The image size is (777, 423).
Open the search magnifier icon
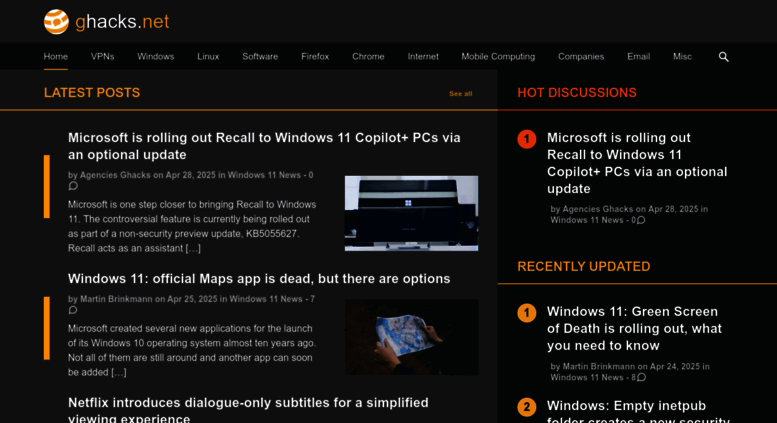coord(723,57)
